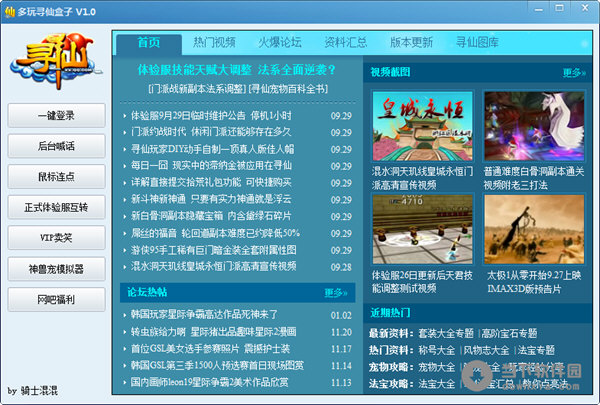Open post 韩国玩家星际争霸高达作品死神来了
This screenshot has width=600, height=405.
click(204, 315)
